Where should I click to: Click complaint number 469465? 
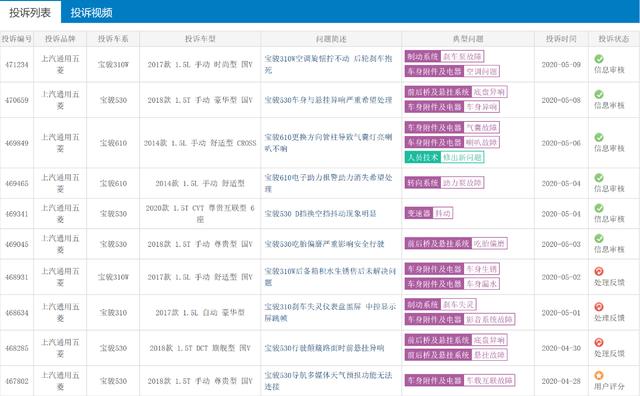(17, 183)
